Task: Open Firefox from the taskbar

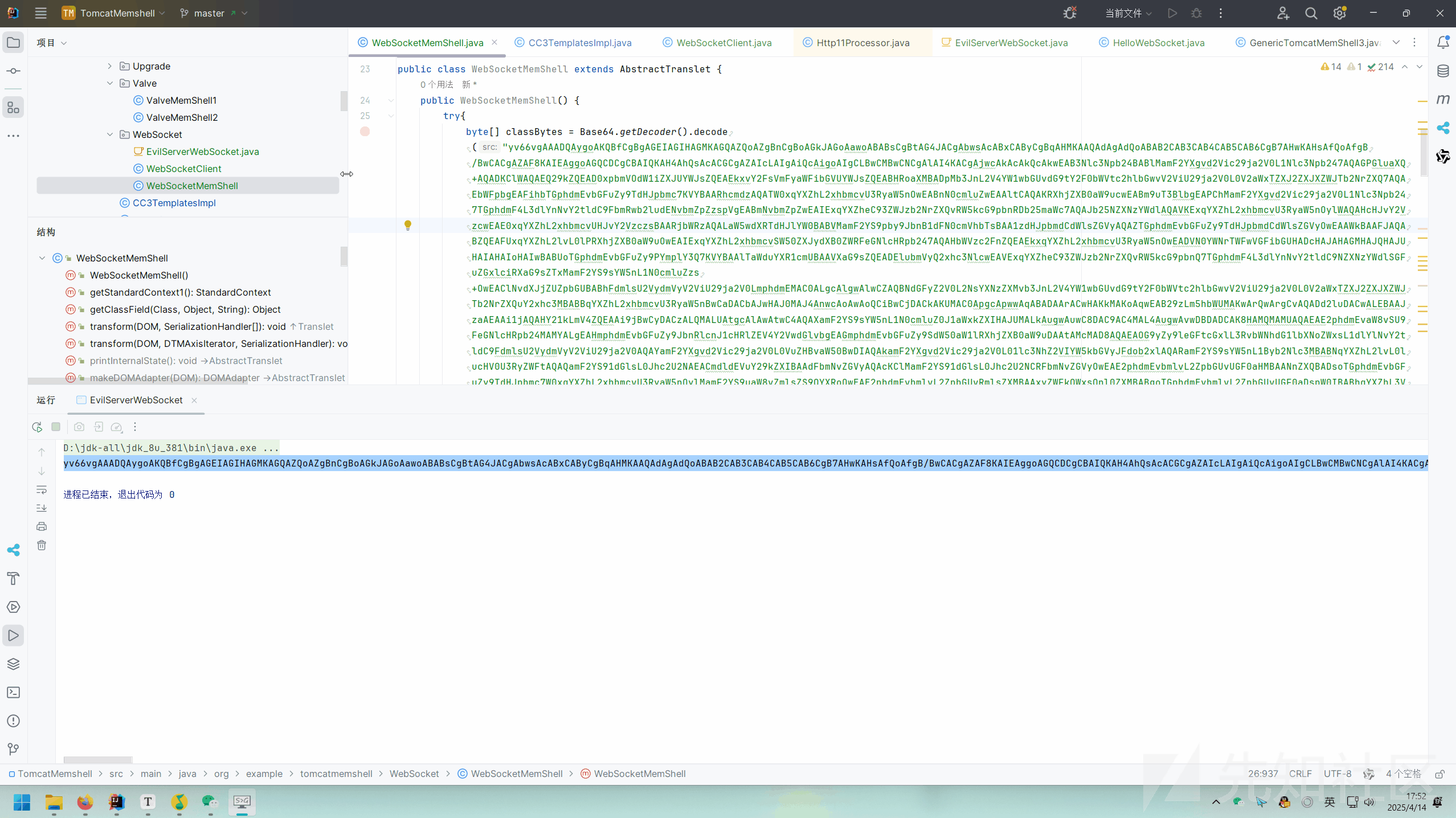Action: [85, 802]
